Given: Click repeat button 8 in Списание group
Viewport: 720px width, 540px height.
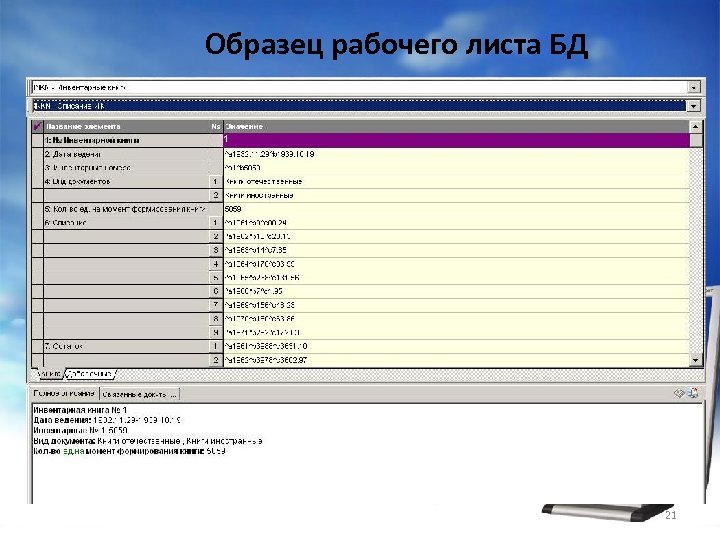Looking at the screenshot, I should pos(215,319).
